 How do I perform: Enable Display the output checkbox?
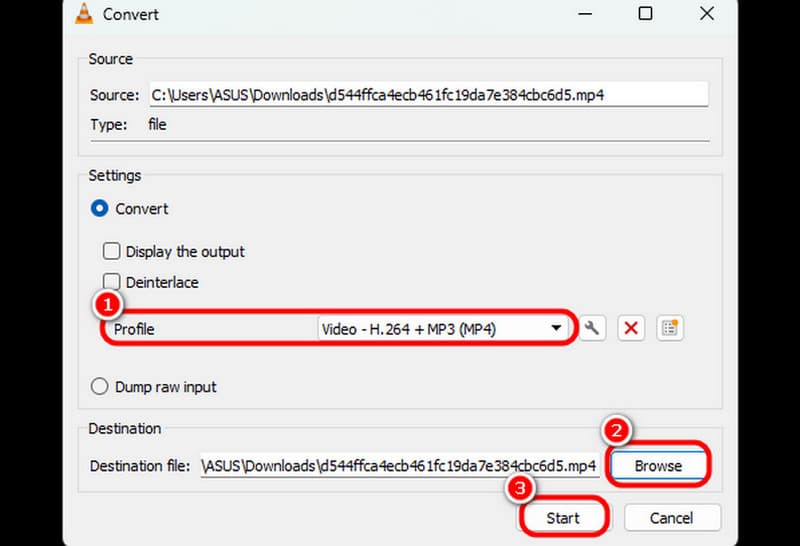112,251
